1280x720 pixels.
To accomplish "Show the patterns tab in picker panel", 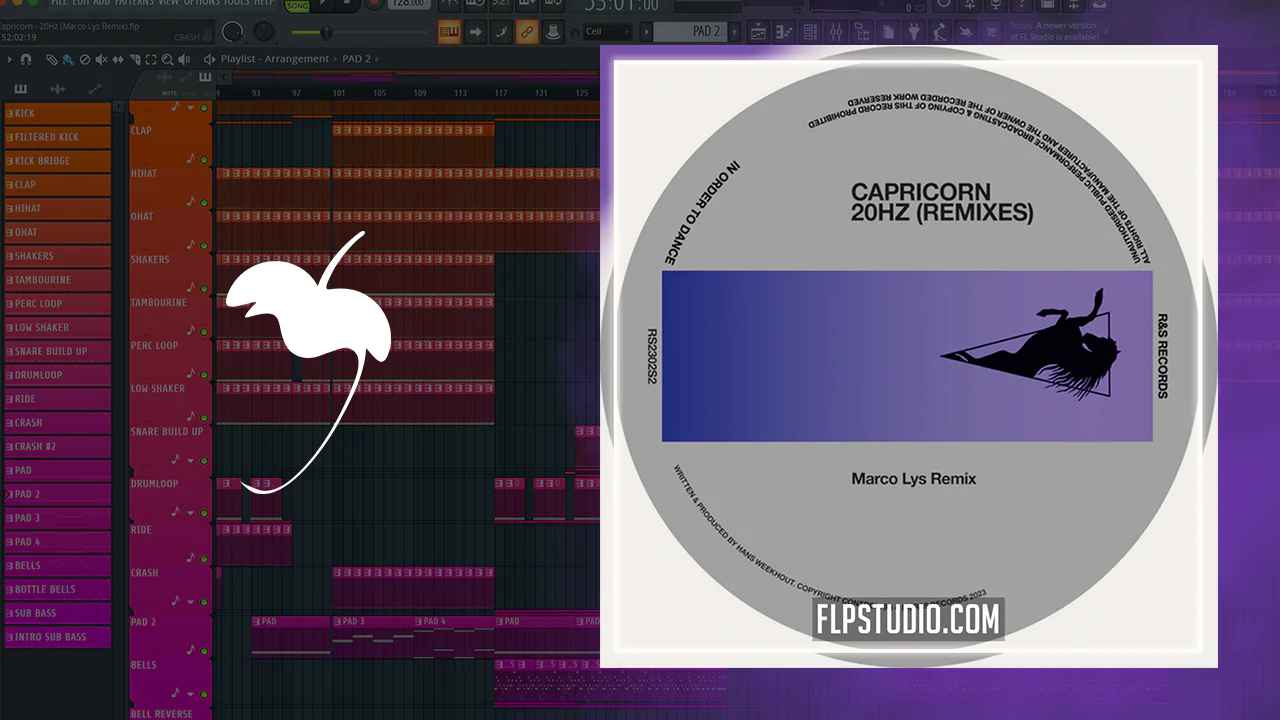I will tap(20, 89).
